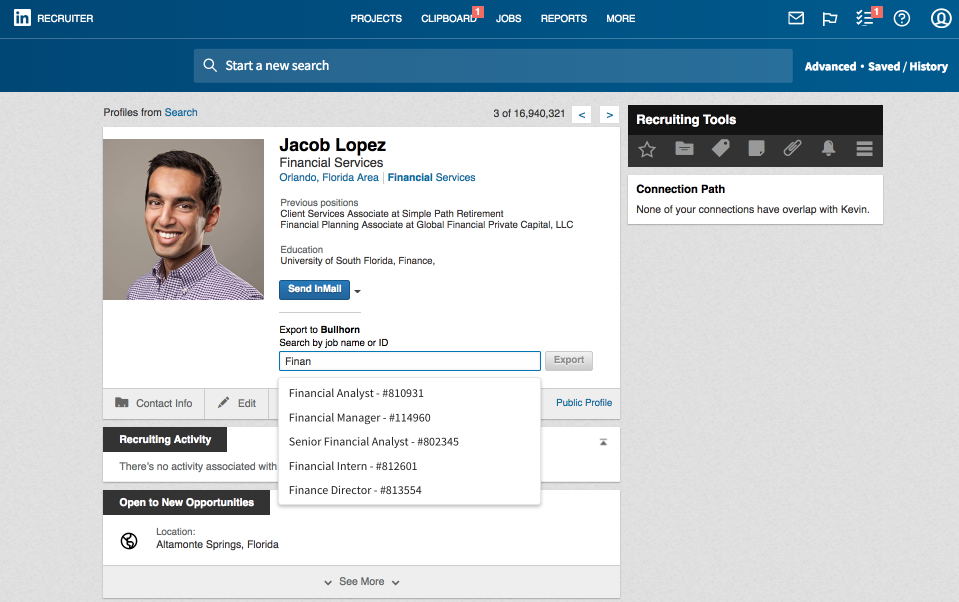Open the Clipboard menu
This screenshot has width=959, height=602.
449,19
